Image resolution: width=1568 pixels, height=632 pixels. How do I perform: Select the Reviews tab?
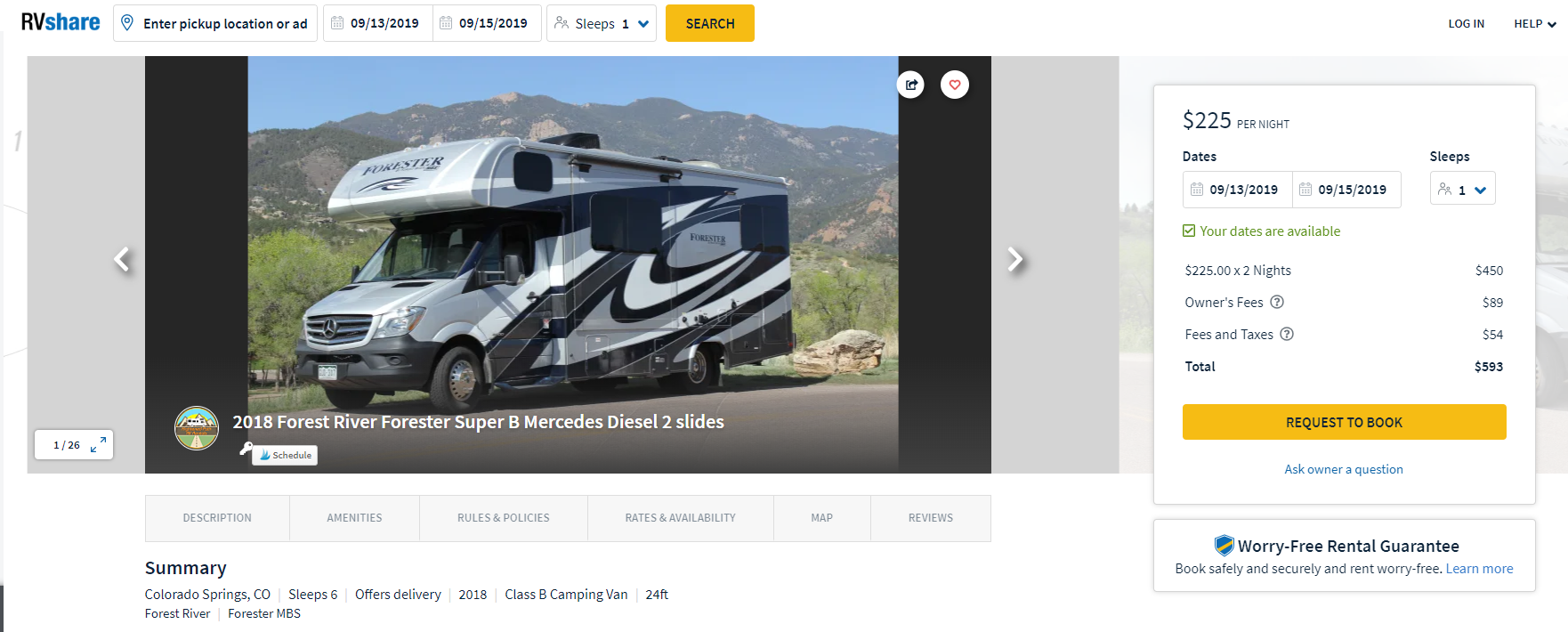tap(930, 518)
